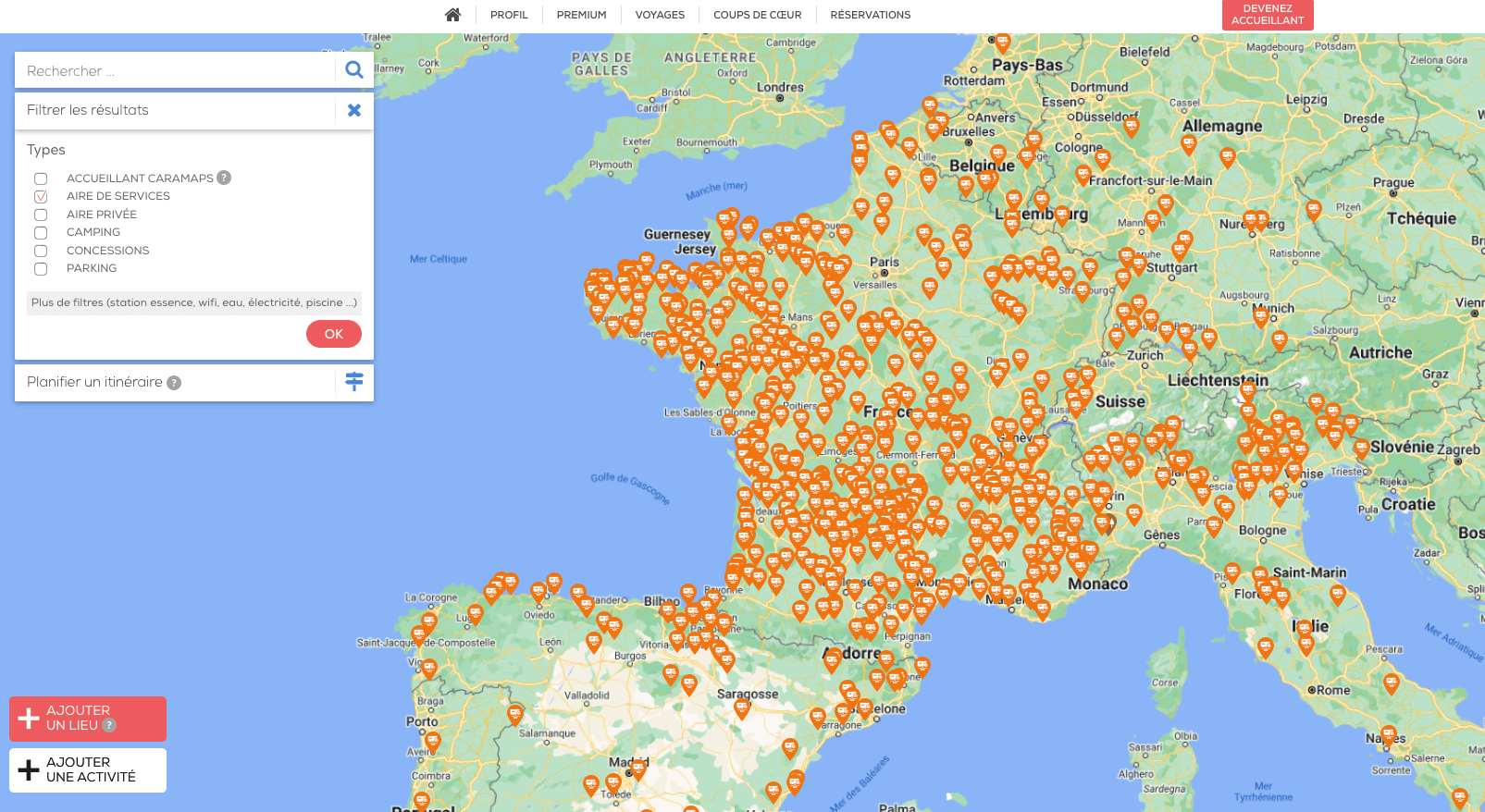Uncheck the AIRE DE SERVICES checkbox
Viewport: 1485px width, 812px height.
[x=41, y=196]
